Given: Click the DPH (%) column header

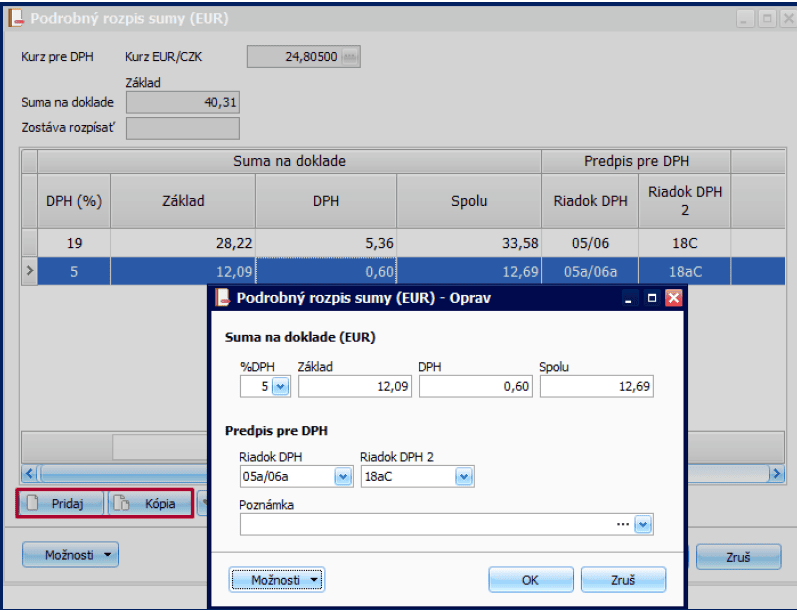Looking at the screenshot, I should click(74, 201).
